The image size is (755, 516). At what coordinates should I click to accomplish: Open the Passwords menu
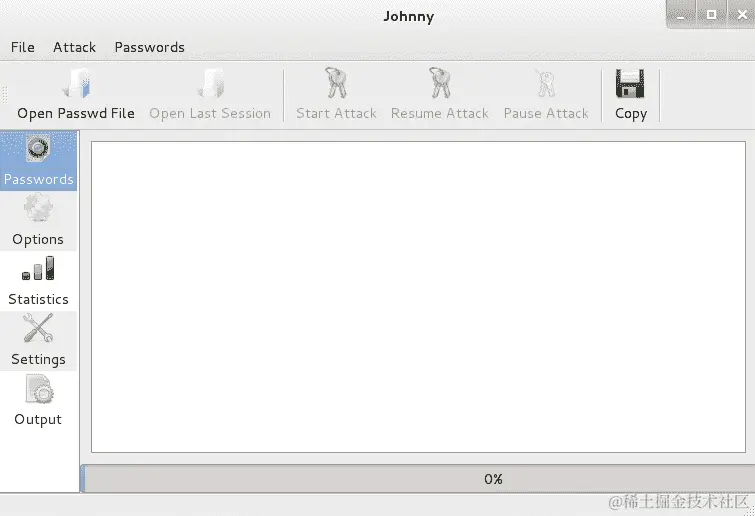tap(149, 47)
